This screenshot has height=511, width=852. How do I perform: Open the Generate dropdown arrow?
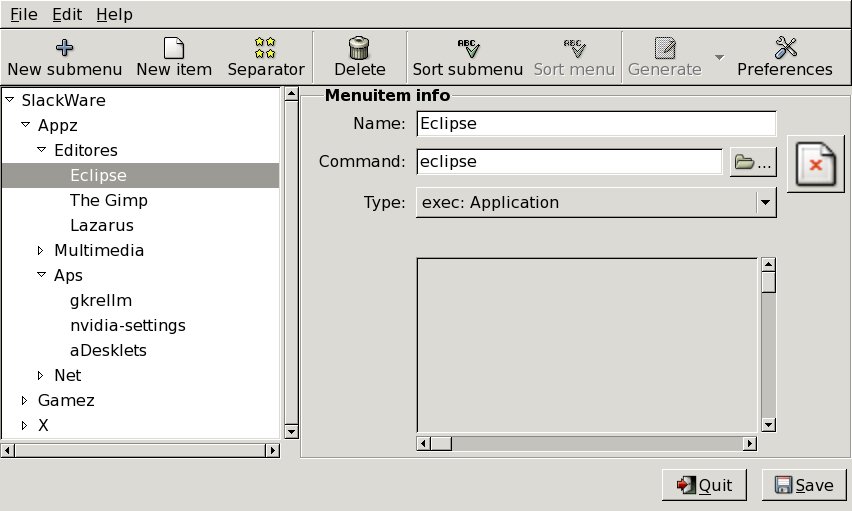click(x=719, y=57)
